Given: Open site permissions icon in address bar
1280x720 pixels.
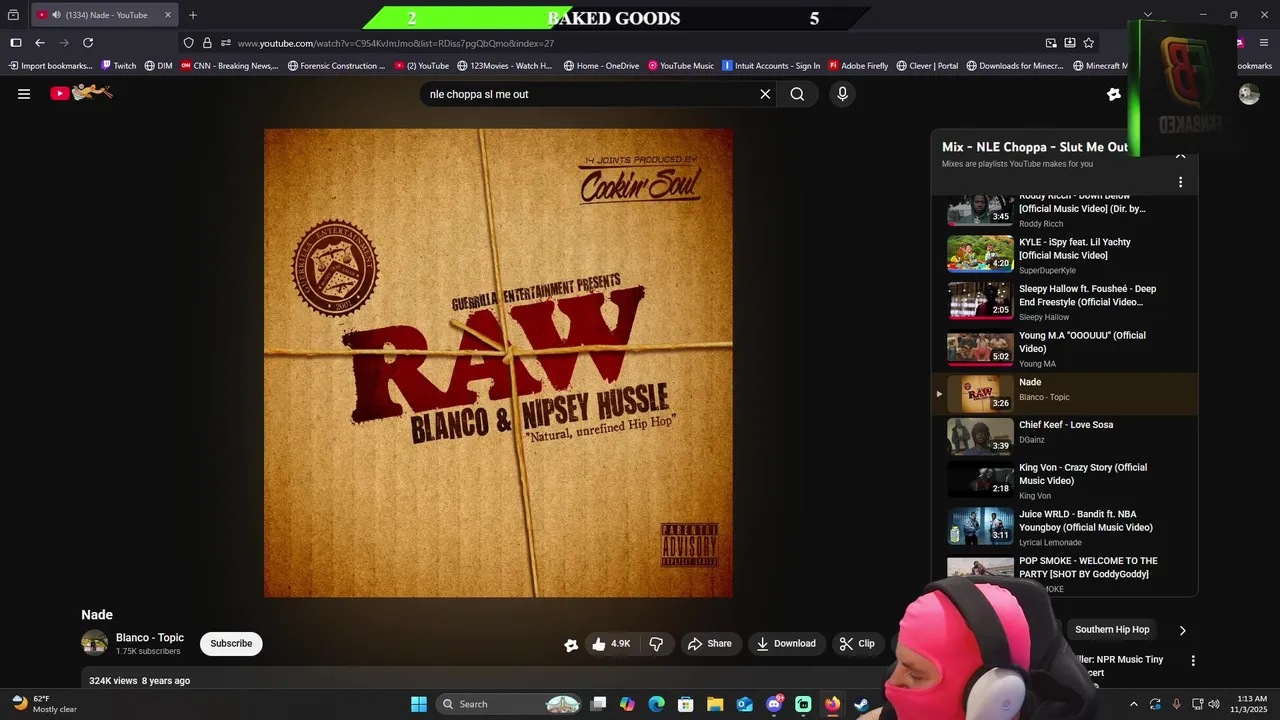Looking at the screenshot, I should [x=226, y=43].
